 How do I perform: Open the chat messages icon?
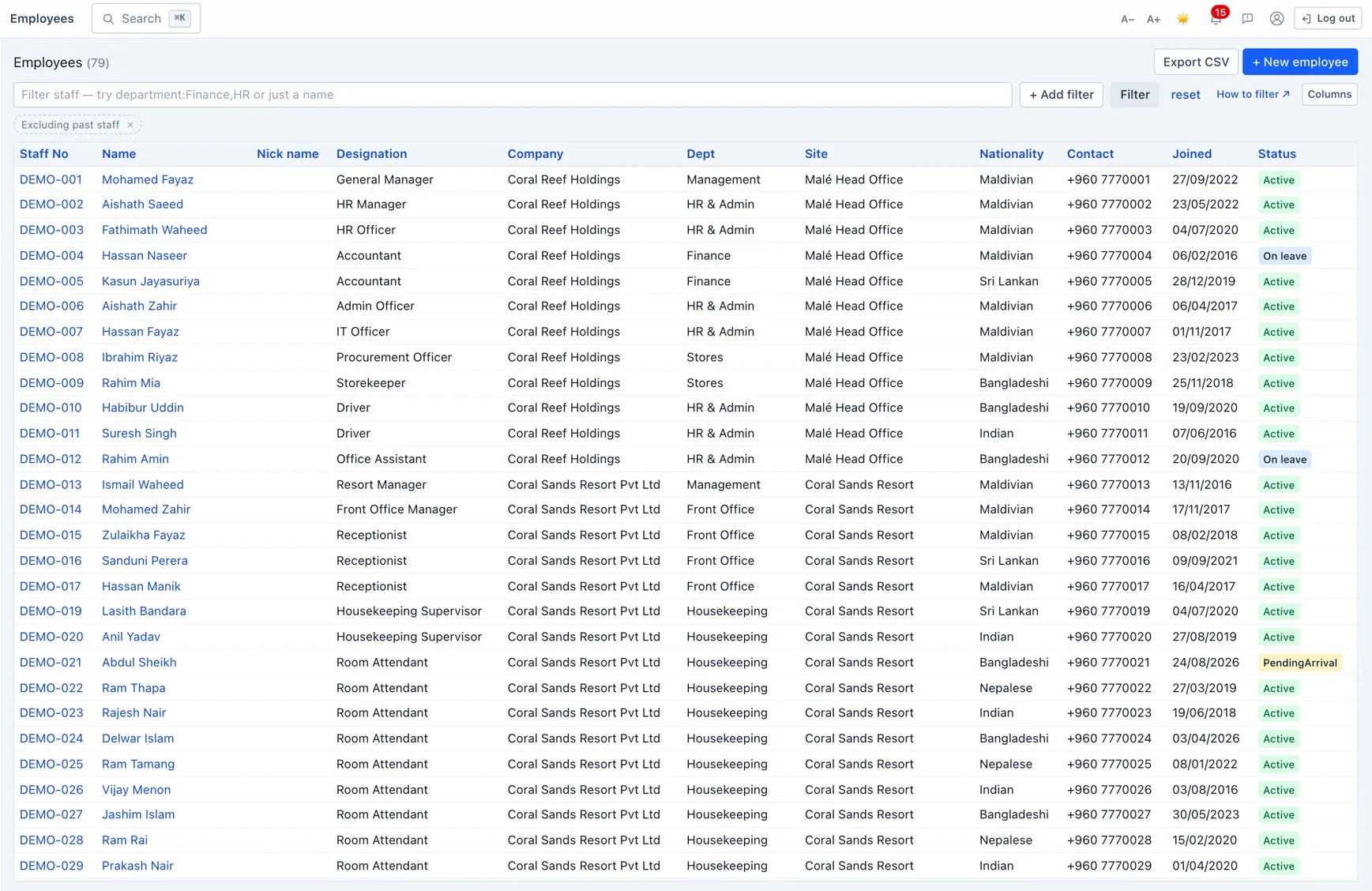tap(1247, 19)
